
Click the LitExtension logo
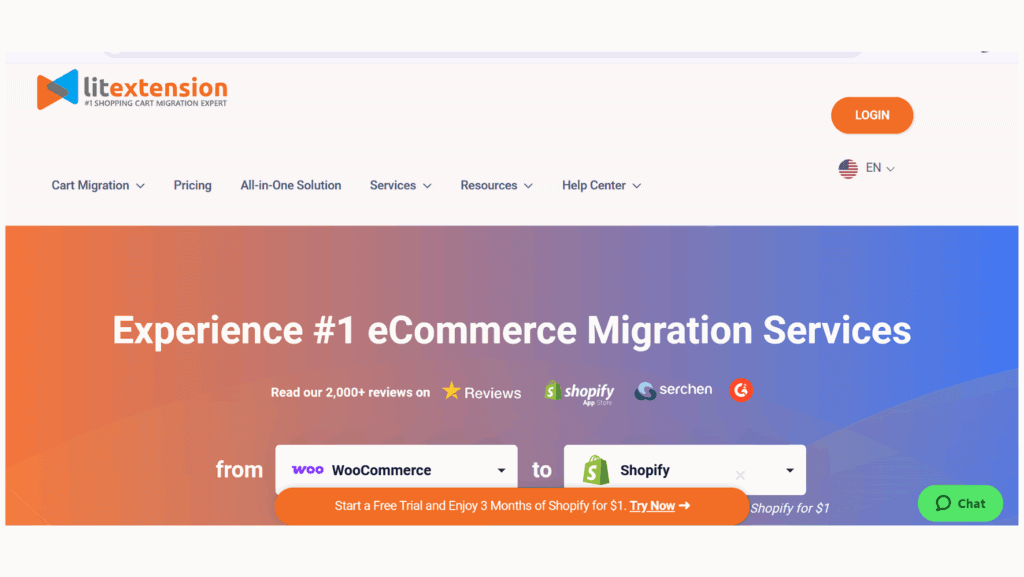pos(132,90)
